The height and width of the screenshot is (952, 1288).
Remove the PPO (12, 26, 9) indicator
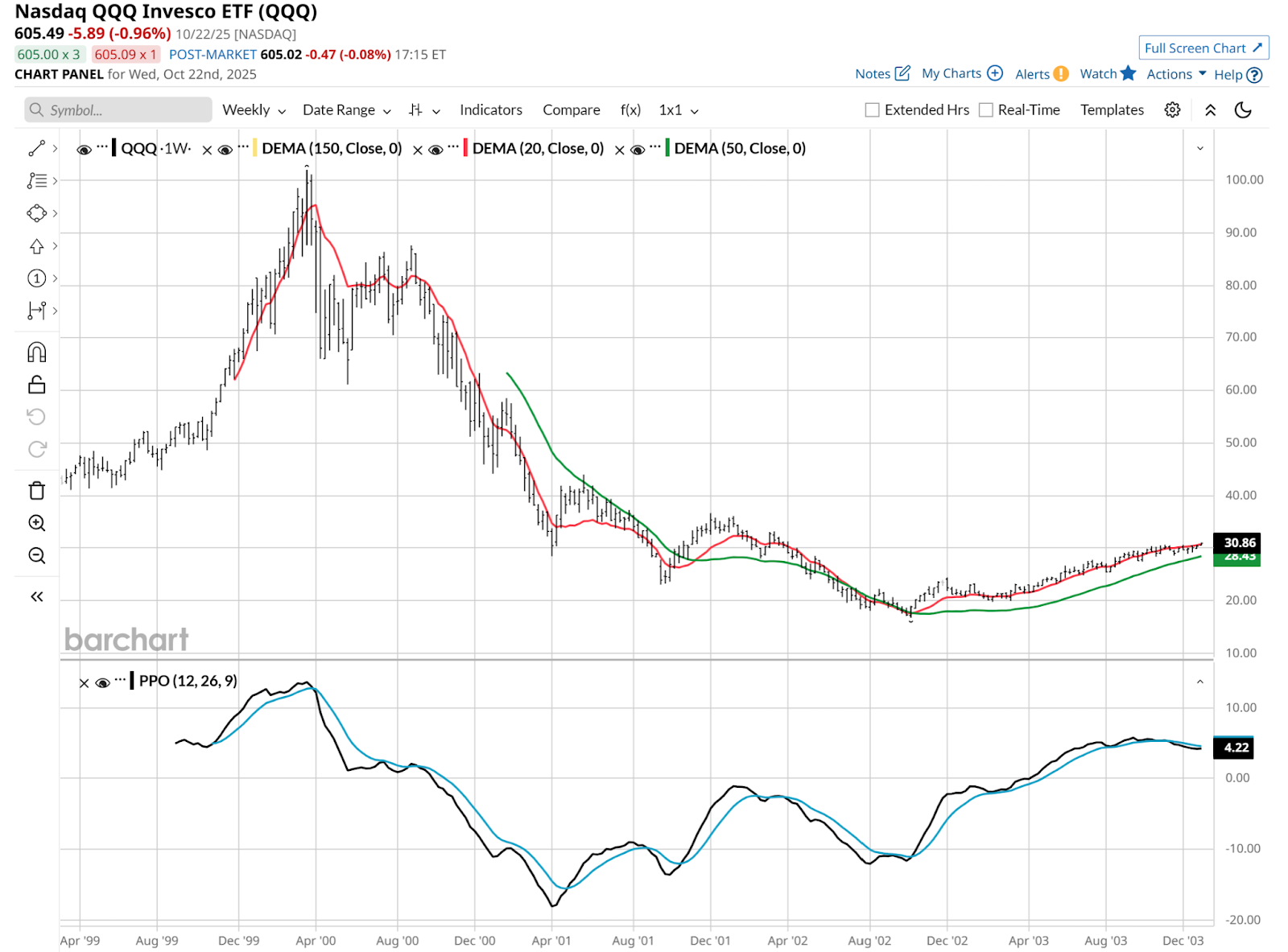[85, 683]
